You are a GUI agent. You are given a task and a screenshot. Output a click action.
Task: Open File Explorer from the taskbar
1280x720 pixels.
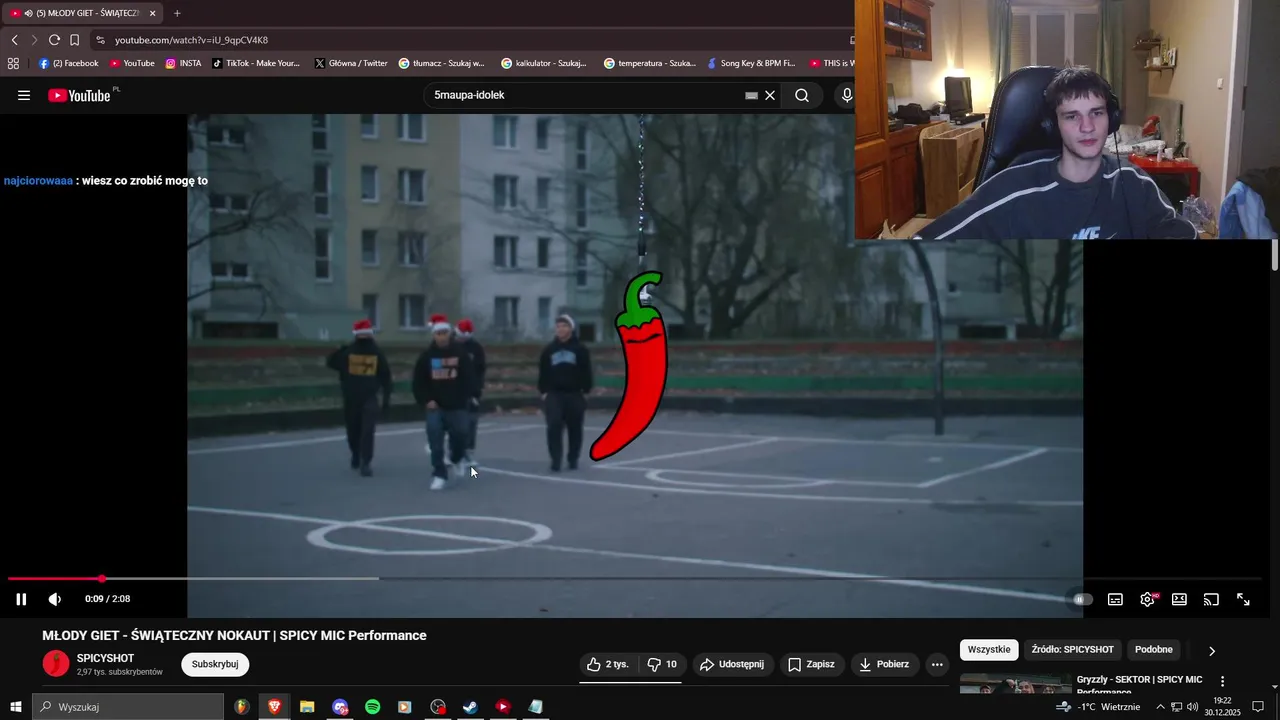307,707
